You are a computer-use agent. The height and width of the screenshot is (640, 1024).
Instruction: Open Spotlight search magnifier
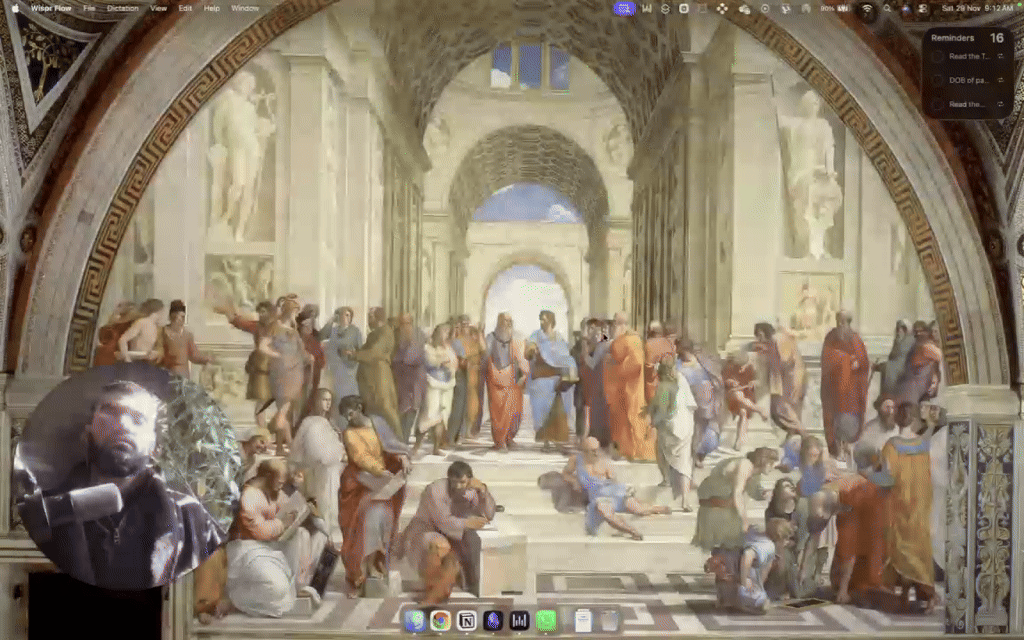point(887,8)
